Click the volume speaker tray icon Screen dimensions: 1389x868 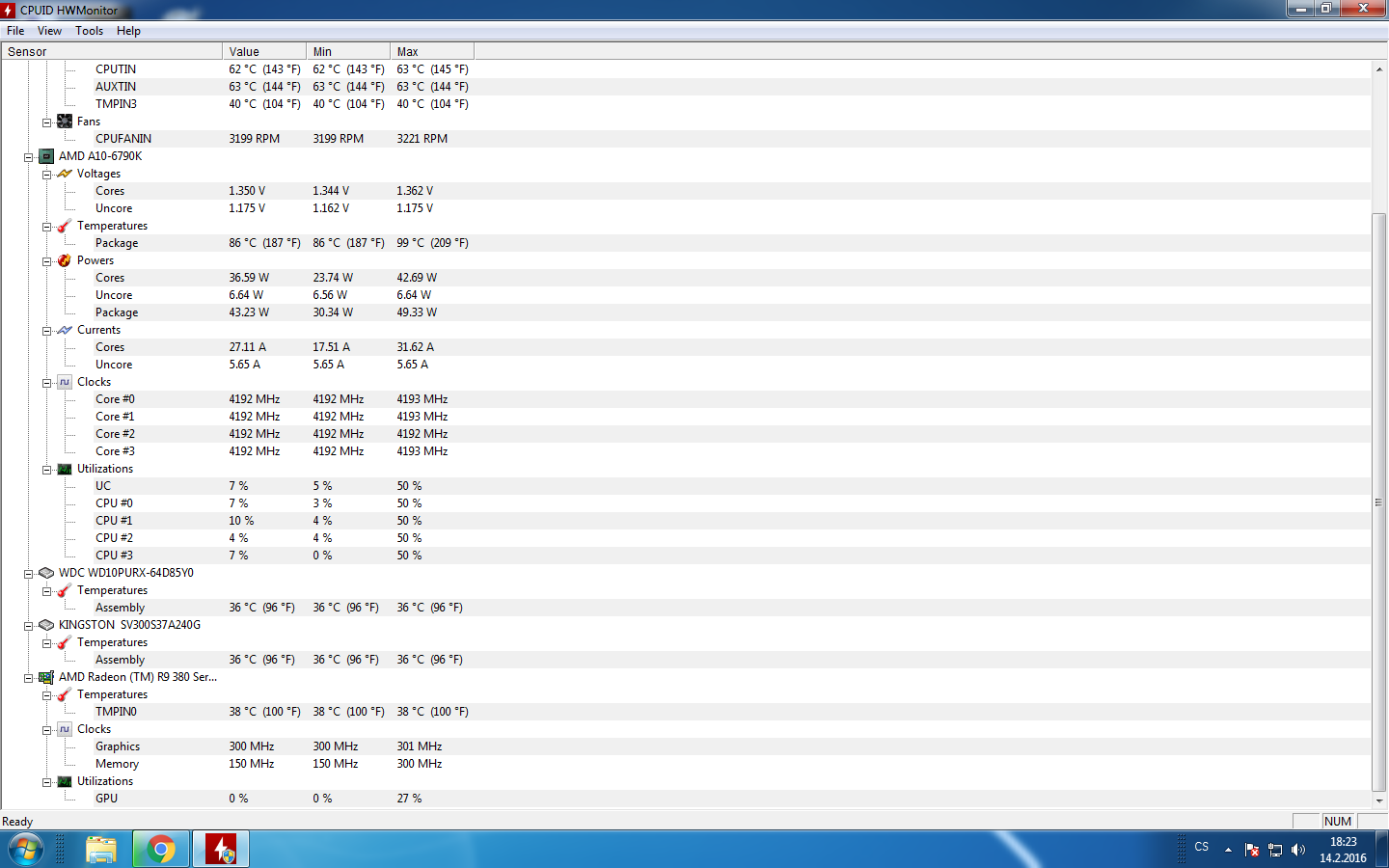pos(1298,850)
